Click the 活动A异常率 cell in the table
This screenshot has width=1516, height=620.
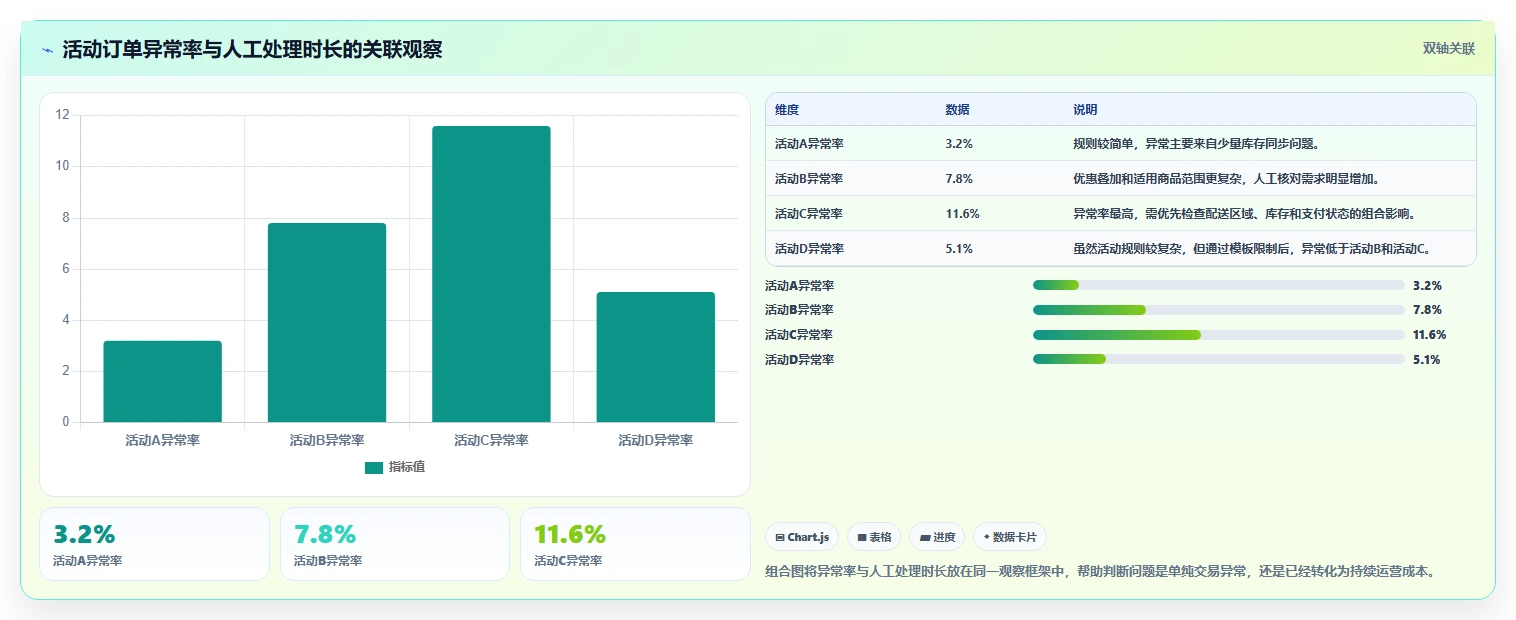809,144
